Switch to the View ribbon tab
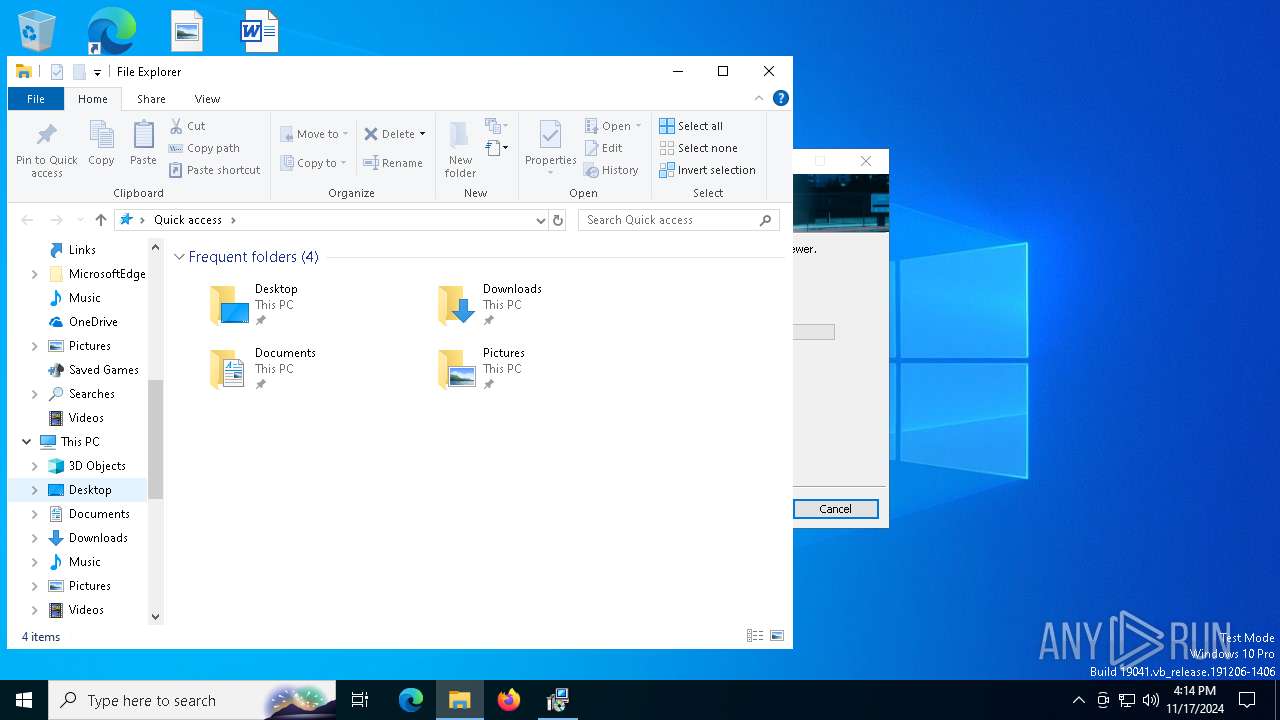The height and width of the screenshot is (720, 1280). point(207,99)
